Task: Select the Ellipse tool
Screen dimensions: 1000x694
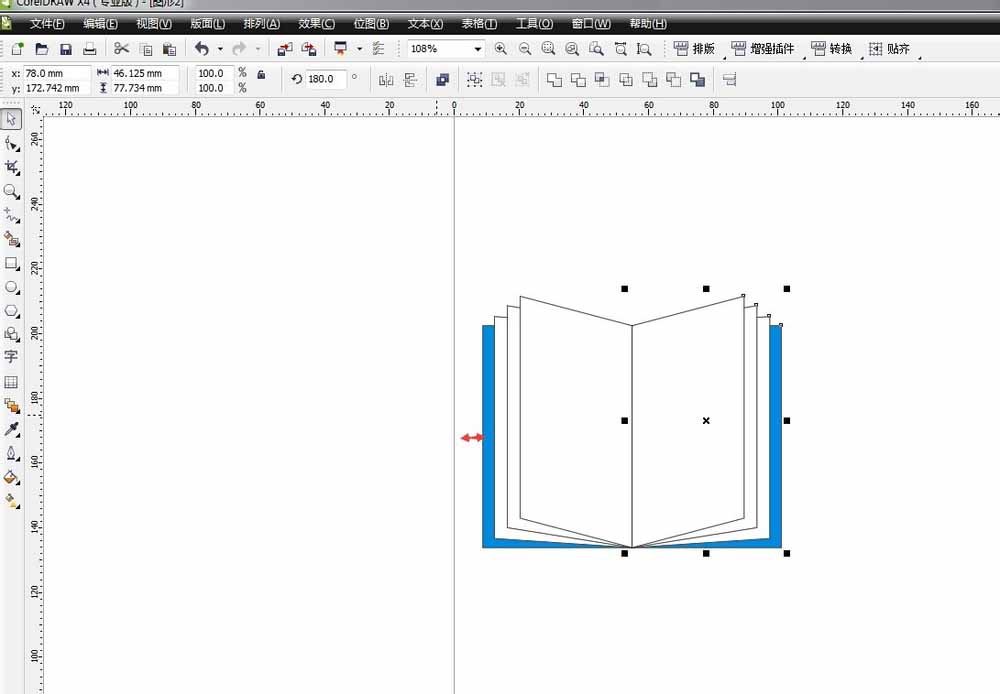Action: 12,287
